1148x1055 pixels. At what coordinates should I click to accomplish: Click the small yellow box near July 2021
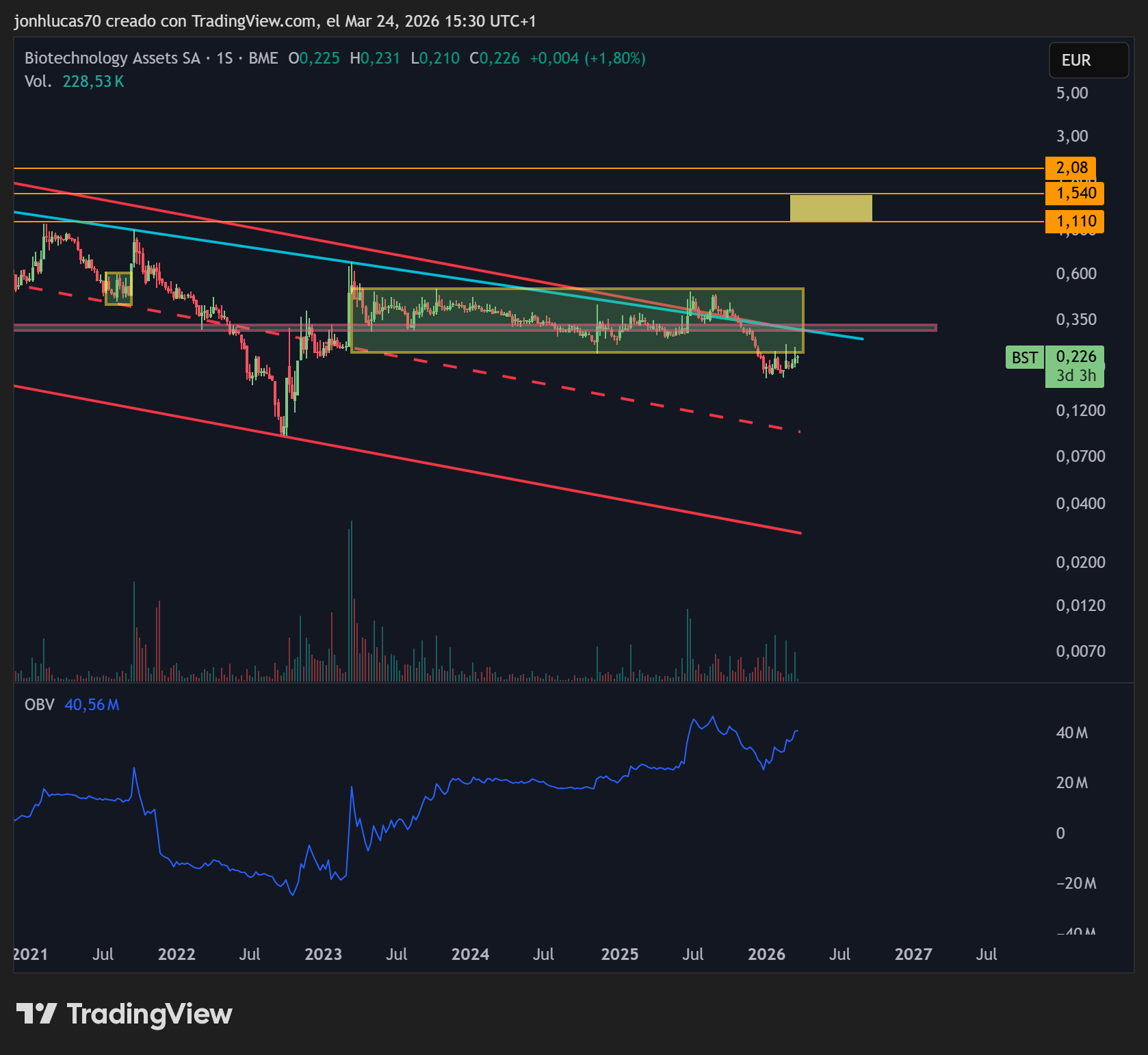click(x=118, y=288)
